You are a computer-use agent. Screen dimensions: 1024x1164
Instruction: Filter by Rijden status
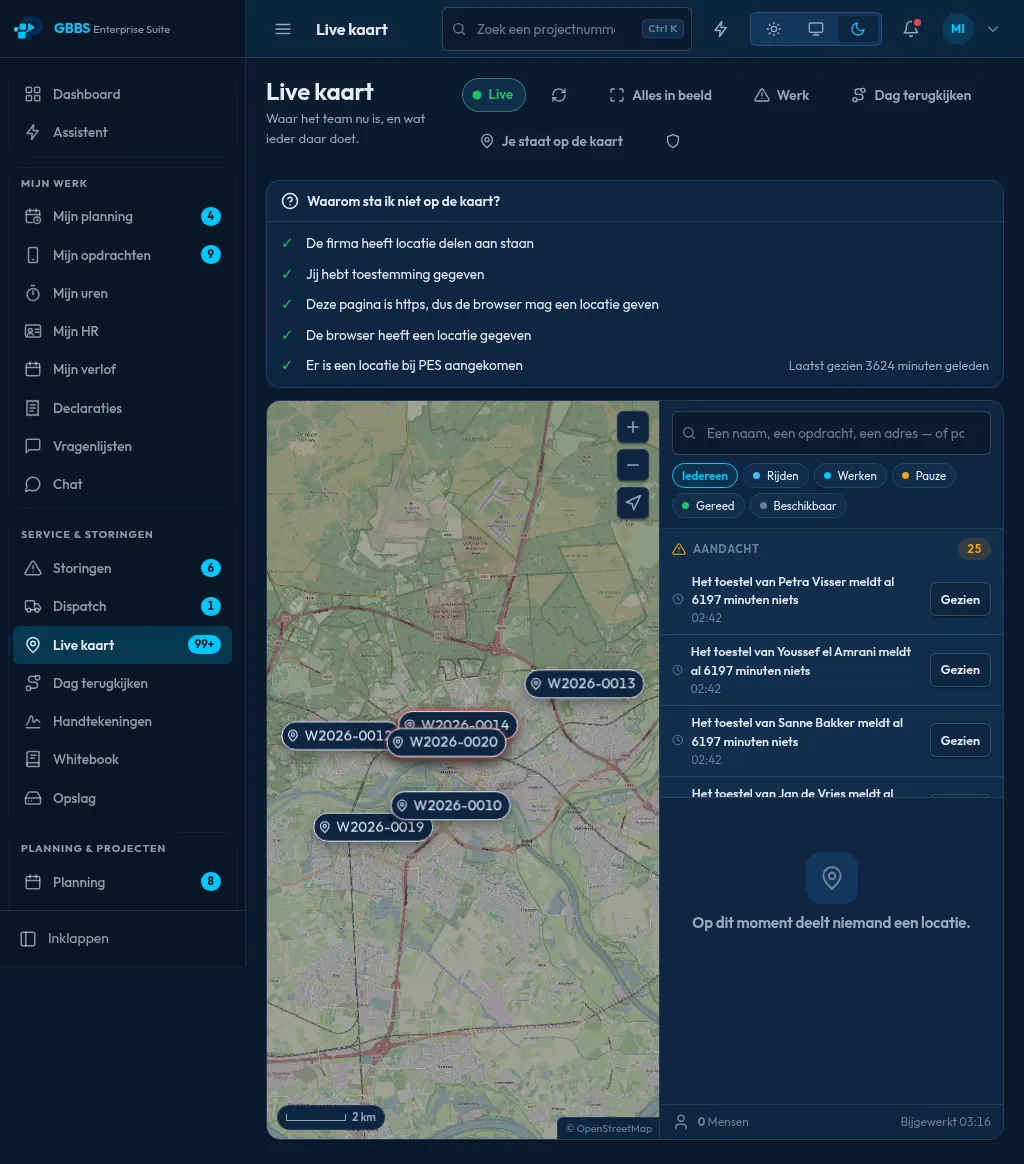click(x=775, y=476)
